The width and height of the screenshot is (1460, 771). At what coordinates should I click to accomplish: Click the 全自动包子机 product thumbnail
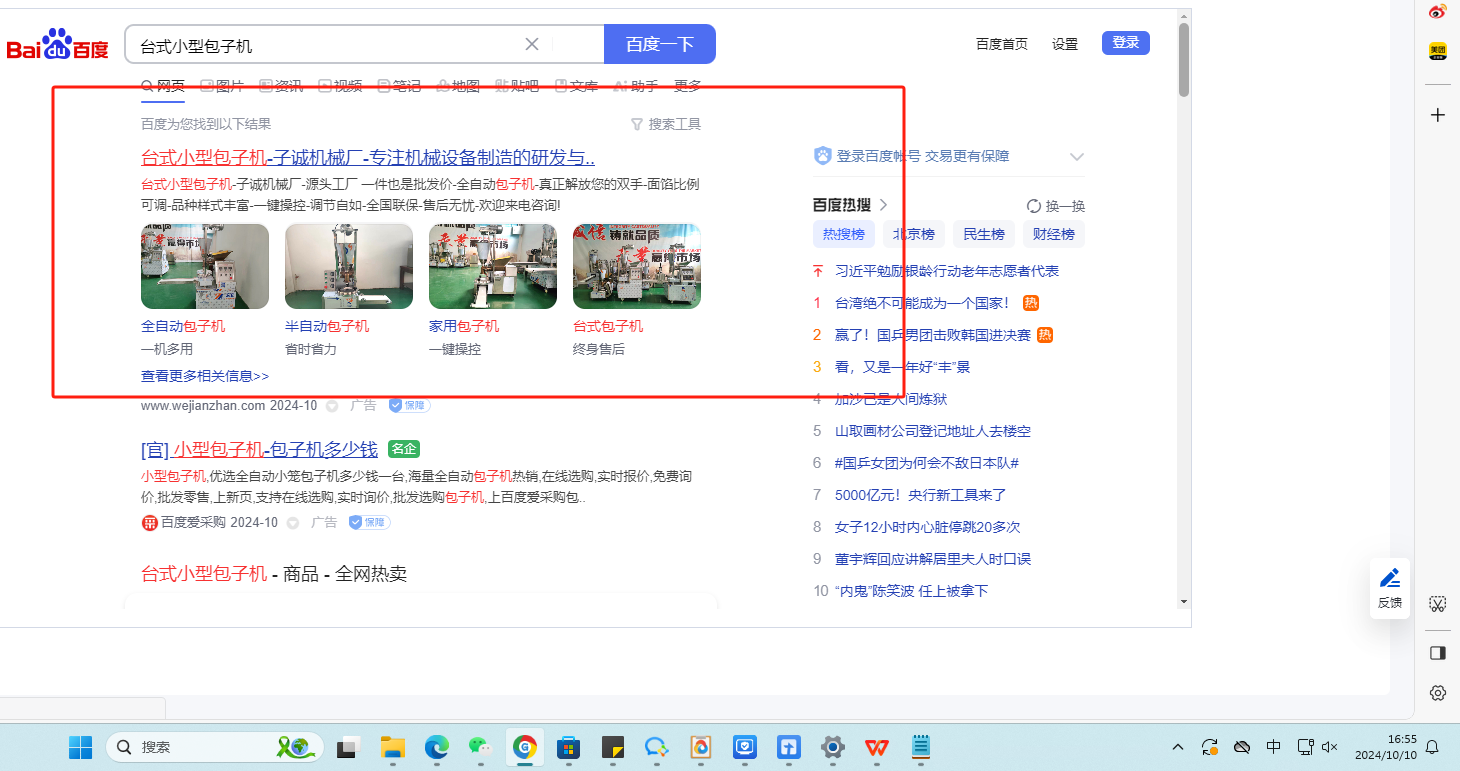(x=205, y=266)
